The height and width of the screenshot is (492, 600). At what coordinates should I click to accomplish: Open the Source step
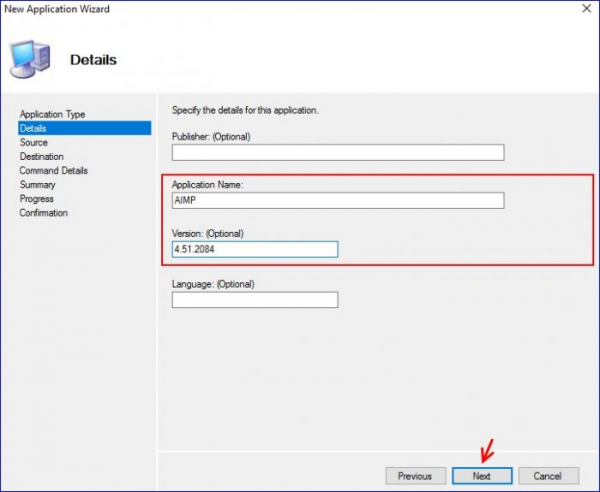[34, 142]
